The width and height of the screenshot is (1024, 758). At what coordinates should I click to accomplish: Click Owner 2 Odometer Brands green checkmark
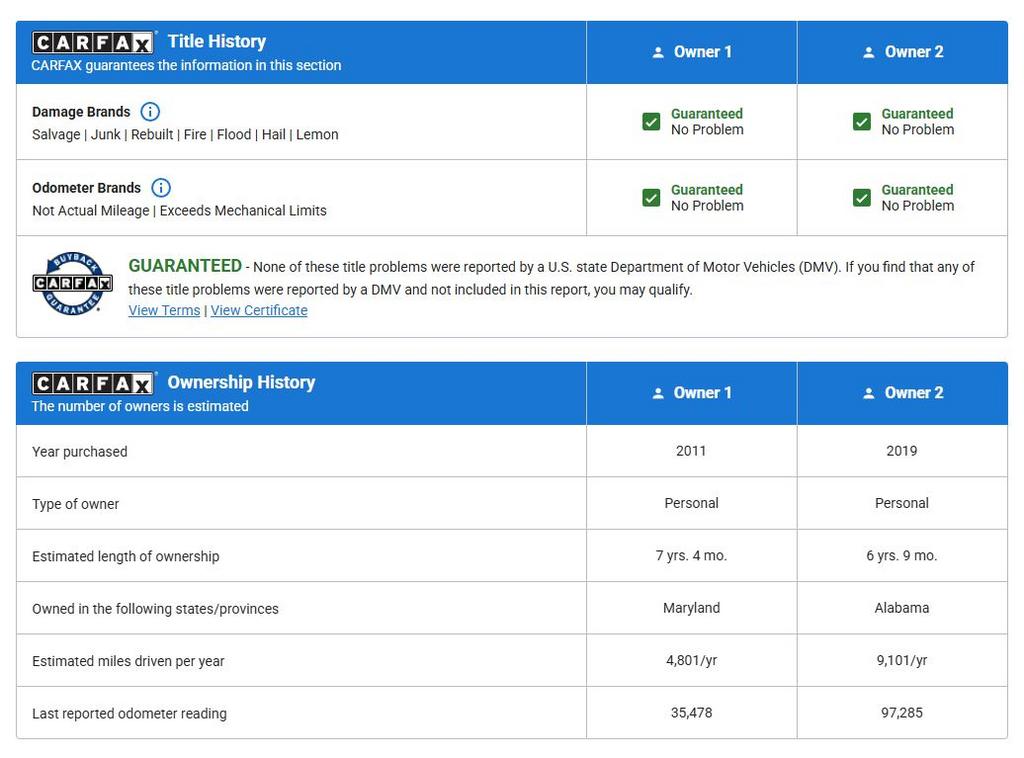tap(862, 198)
